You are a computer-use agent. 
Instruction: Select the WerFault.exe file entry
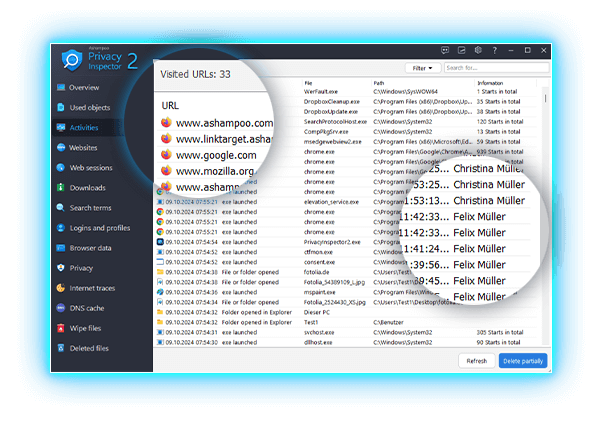[x=321, y=92]
